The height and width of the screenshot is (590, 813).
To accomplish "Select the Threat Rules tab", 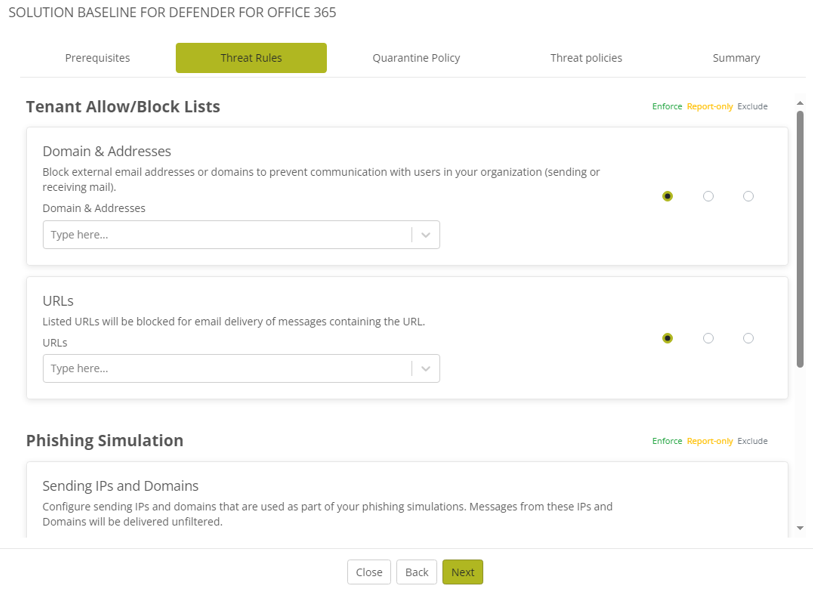I will tap(251, 58).
